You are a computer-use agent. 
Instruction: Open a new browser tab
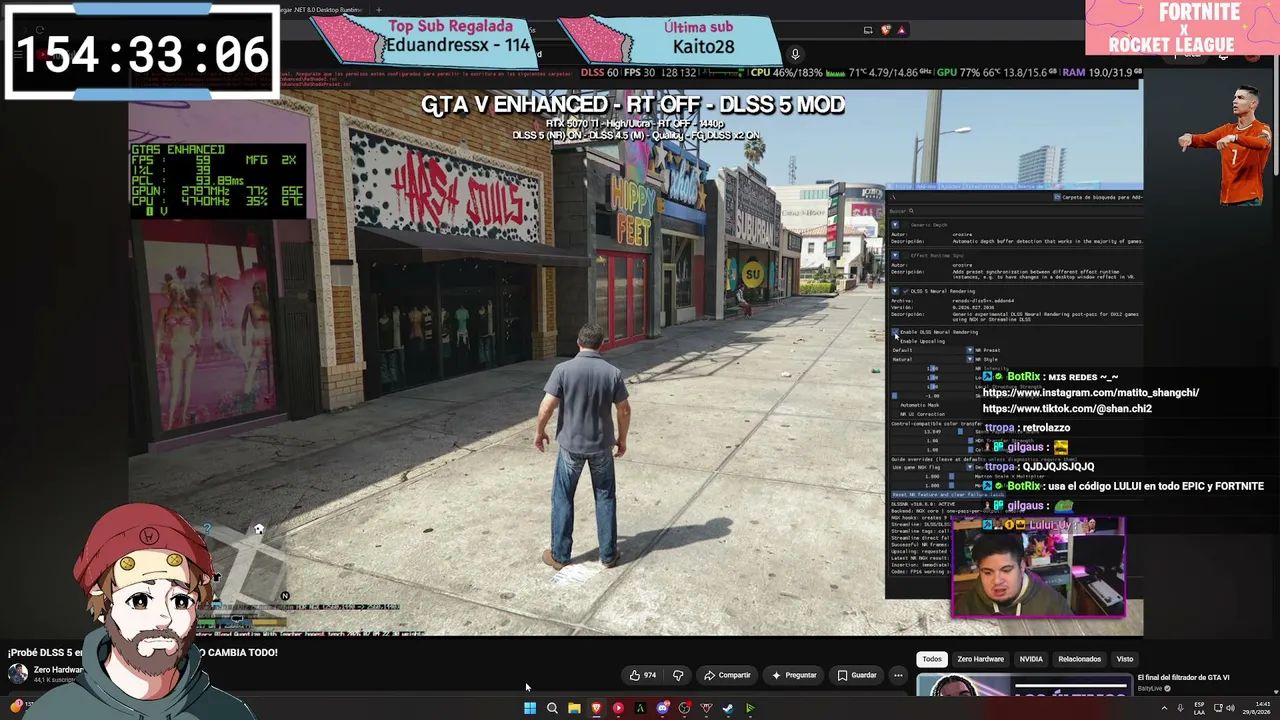pos(378,10)
